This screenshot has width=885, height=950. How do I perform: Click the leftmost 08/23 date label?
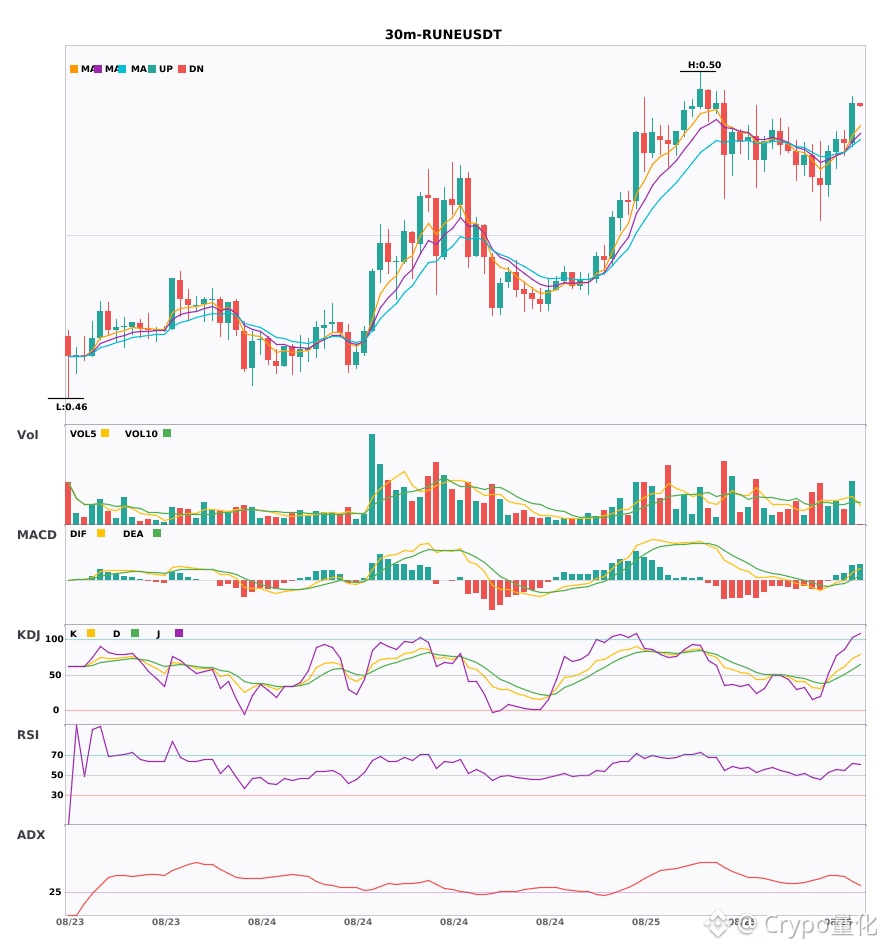coord(70,922)
